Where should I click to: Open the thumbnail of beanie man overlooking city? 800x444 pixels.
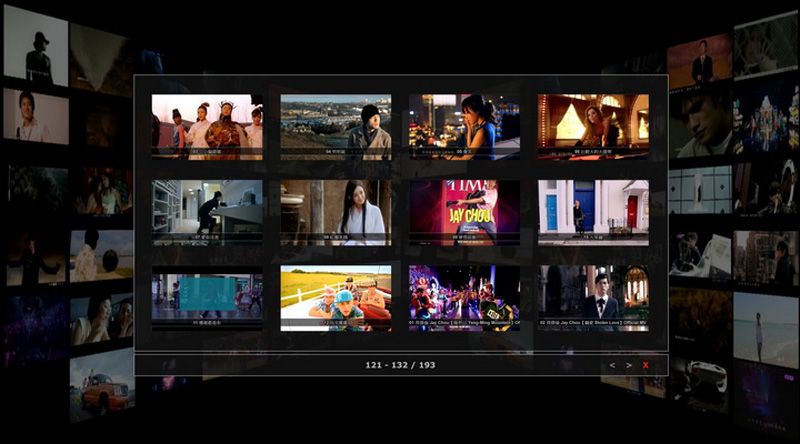pyautogui.click(x=335, y=126)
